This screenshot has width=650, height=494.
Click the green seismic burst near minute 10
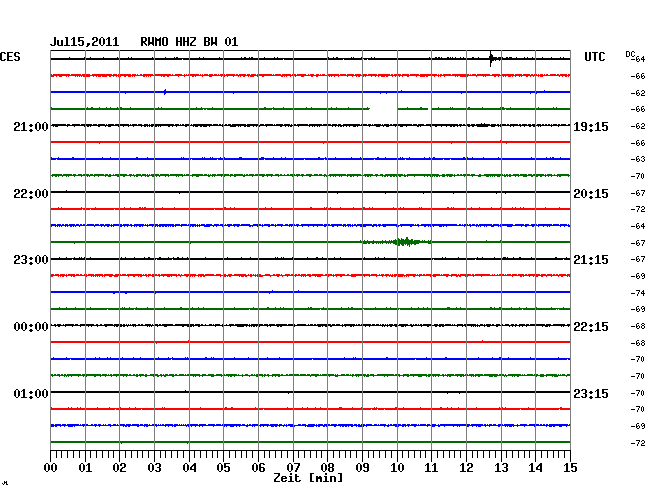[406, 242]
